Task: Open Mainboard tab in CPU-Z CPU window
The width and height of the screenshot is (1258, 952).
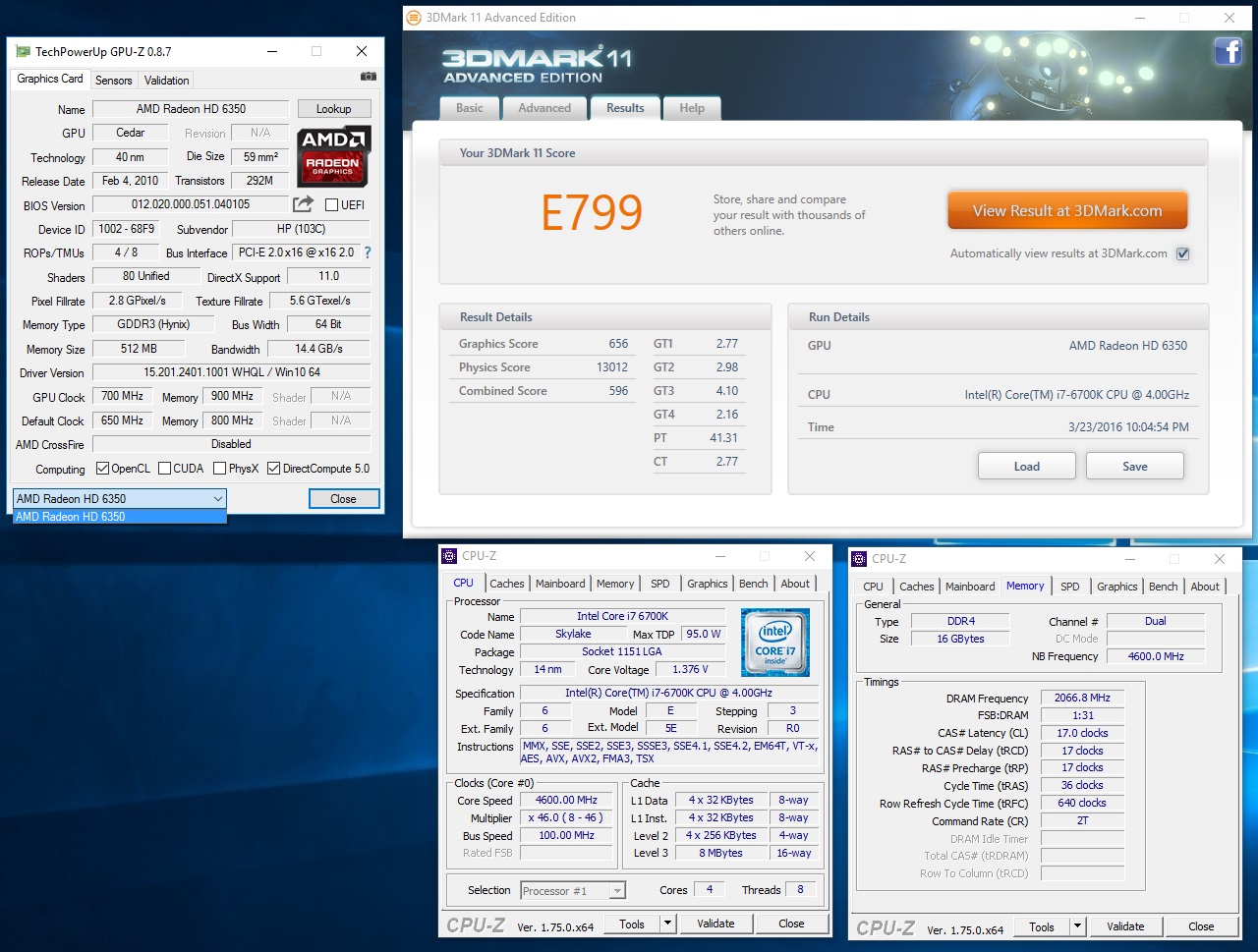Action: (560, 584)
